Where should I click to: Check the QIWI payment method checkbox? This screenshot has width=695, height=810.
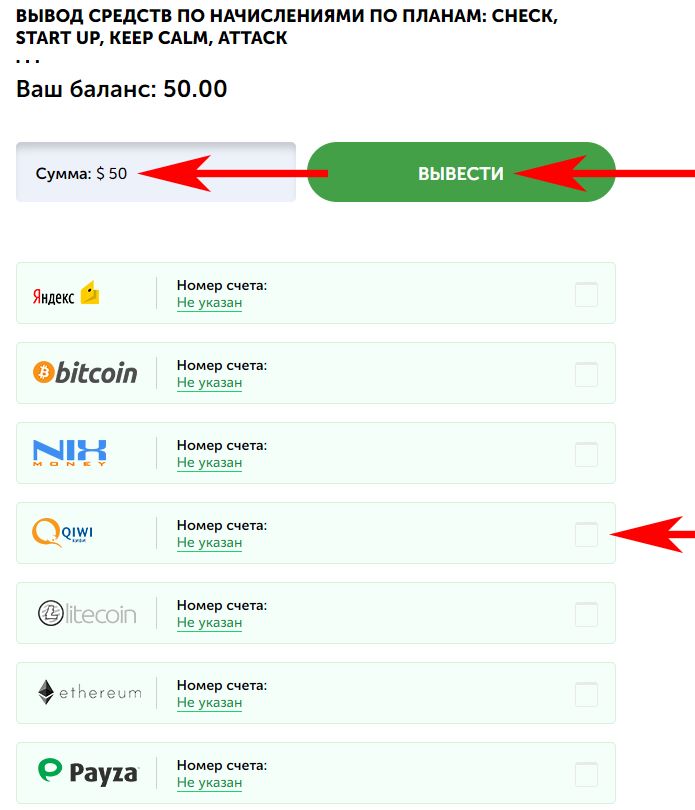point(586,534)
